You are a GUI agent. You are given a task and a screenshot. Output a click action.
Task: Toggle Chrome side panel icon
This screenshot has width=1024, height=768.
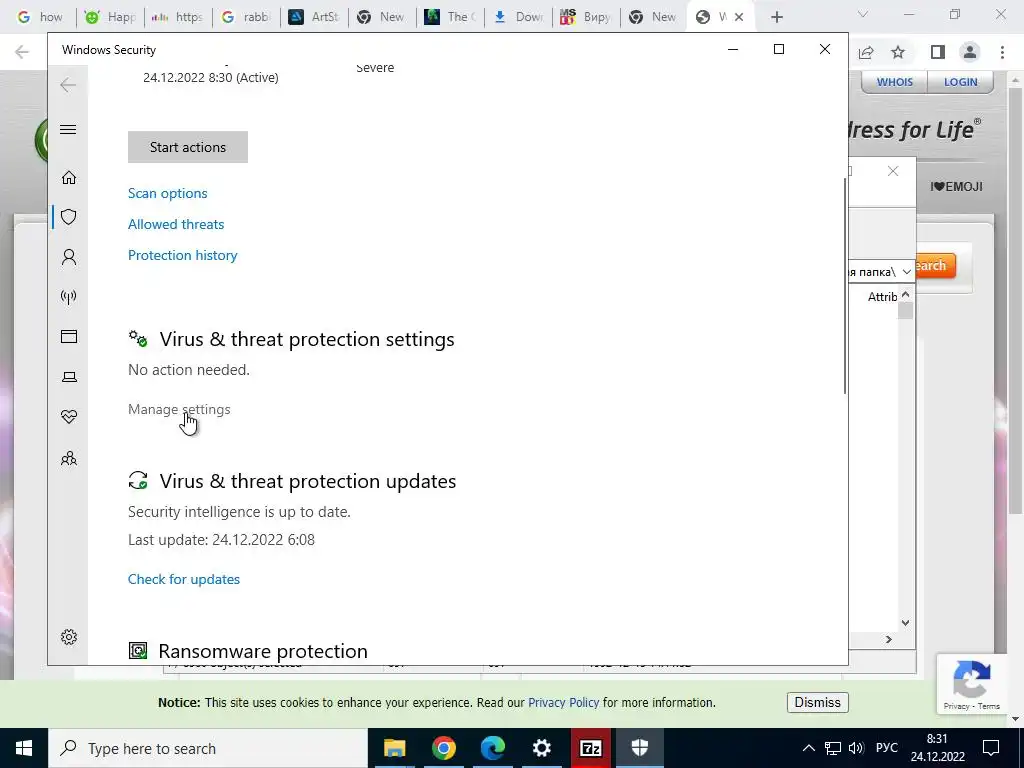(x=938, y=52)
